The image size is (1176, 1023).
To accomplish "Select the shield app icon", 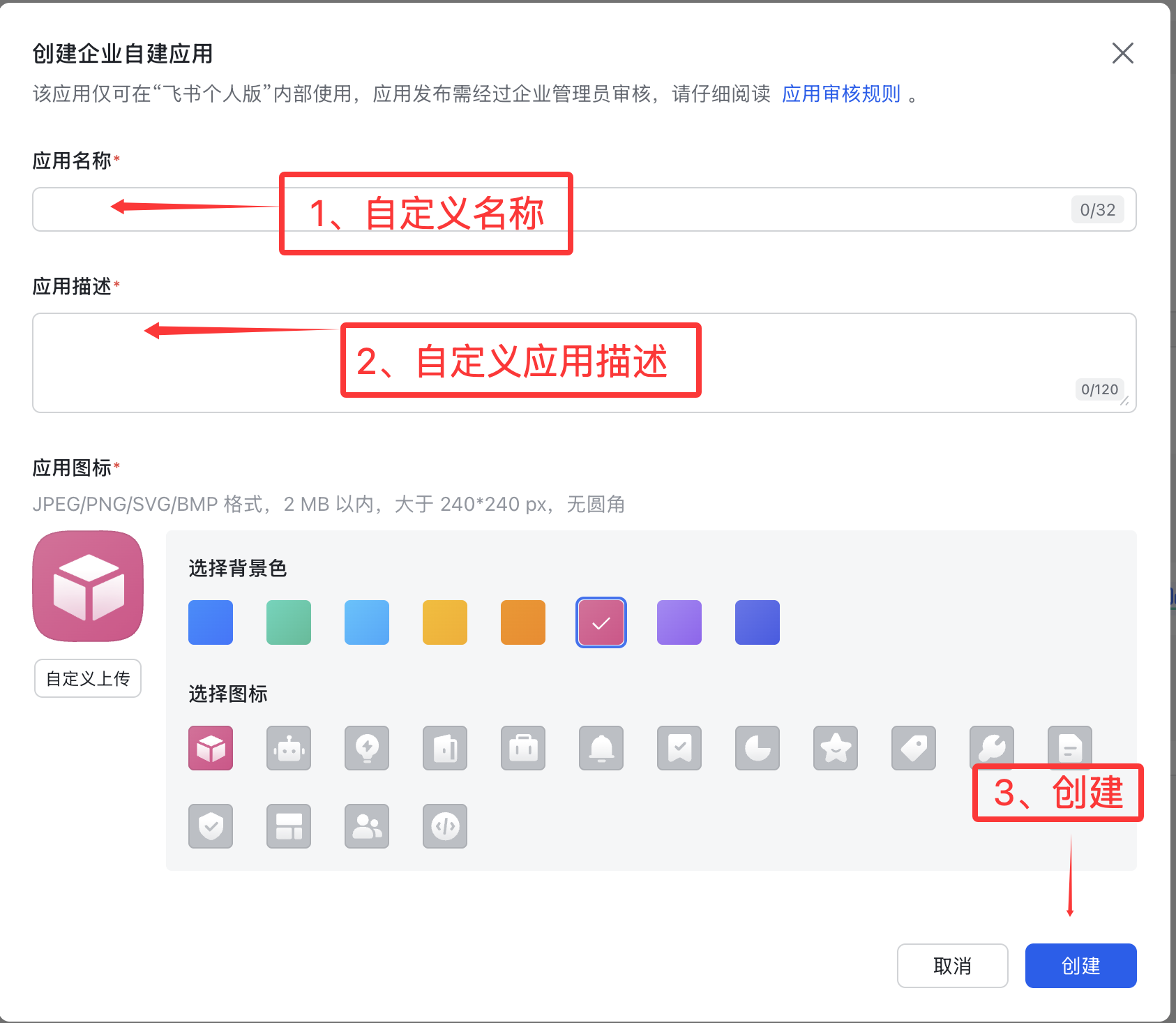I will 210,826.
